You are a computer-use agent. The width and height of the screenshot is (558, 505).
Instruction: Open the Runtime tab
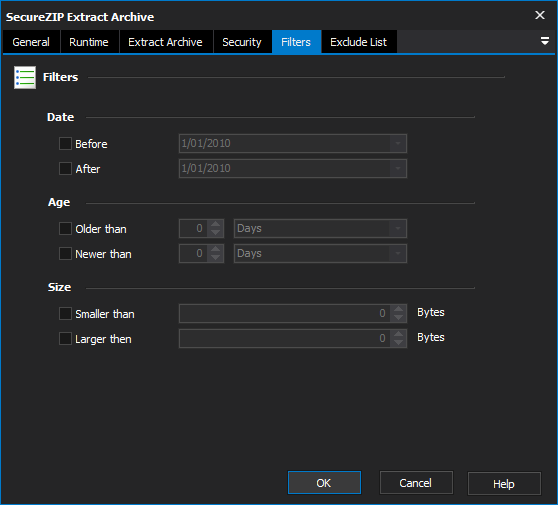click(89, 42)
